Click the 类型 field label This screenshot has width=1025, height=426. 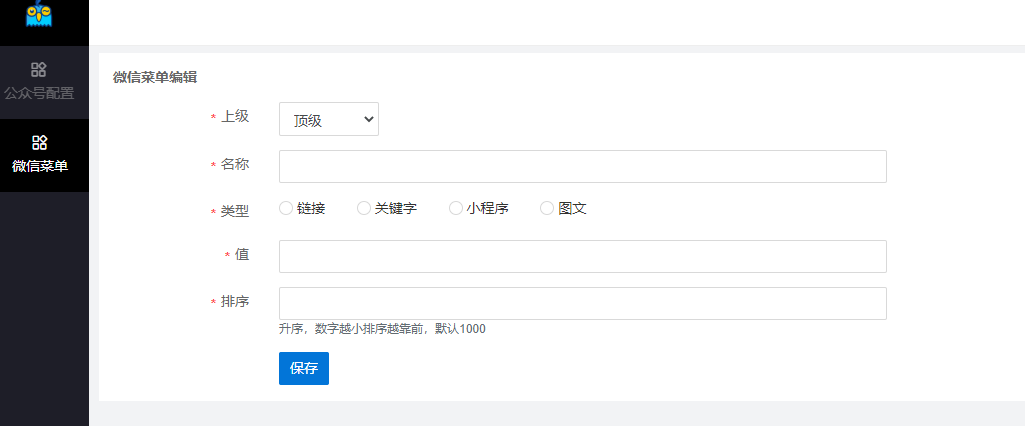click(235, 212)
